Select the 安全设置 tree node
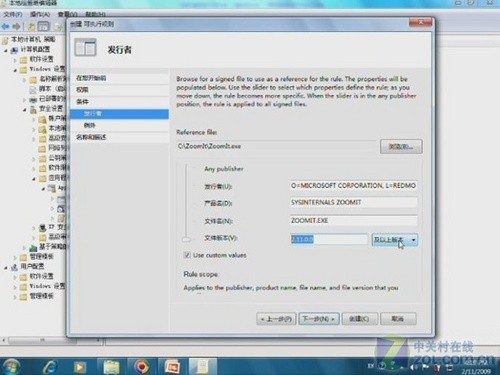Screen dimensions: 500x375 tap(51, 109)
